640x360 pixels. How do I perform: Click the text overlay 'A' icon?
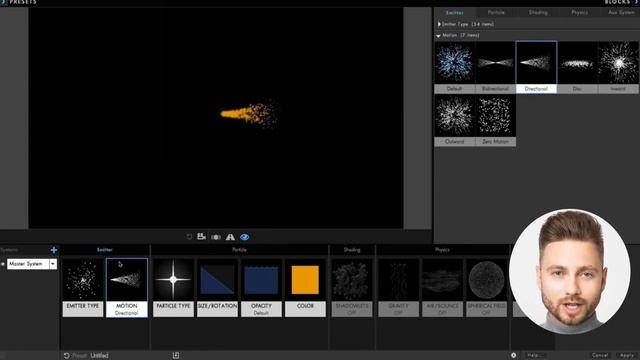point(230,237)
